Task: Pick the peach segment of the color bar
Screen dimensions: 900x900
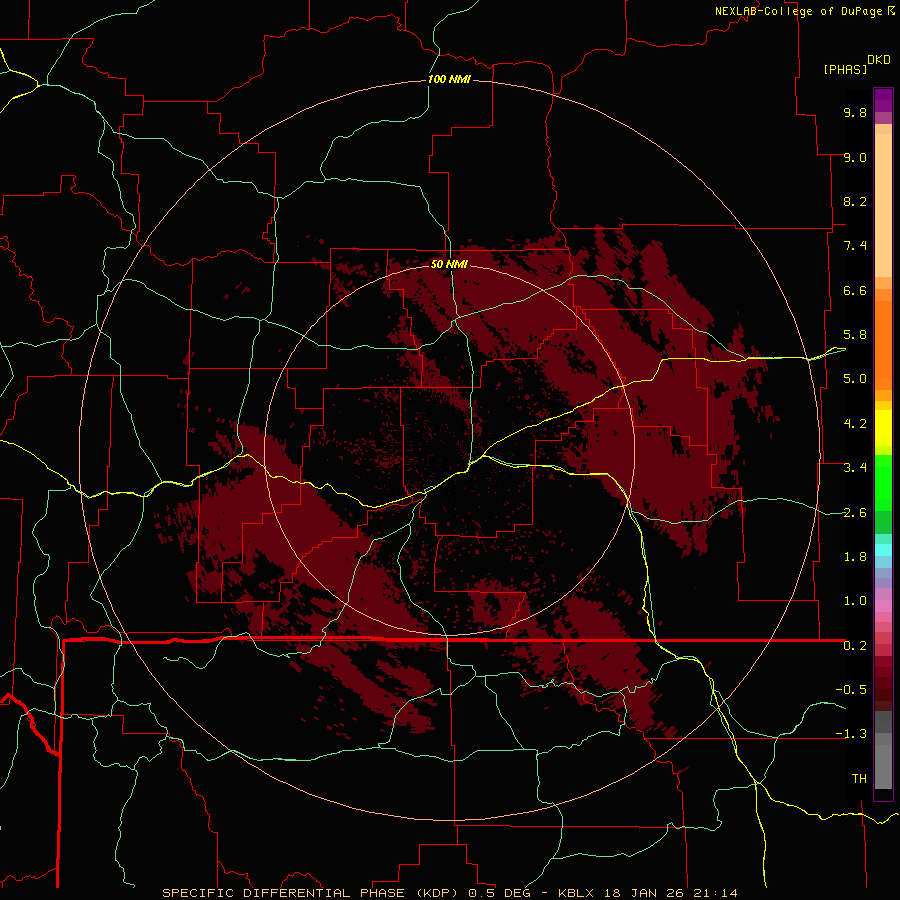Action: pos(883,207)
